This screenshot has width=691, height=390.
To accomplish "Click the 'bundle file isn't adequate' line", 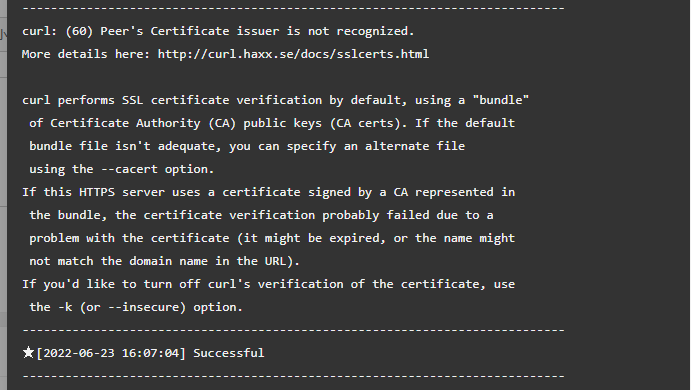I will pos(247,146).
